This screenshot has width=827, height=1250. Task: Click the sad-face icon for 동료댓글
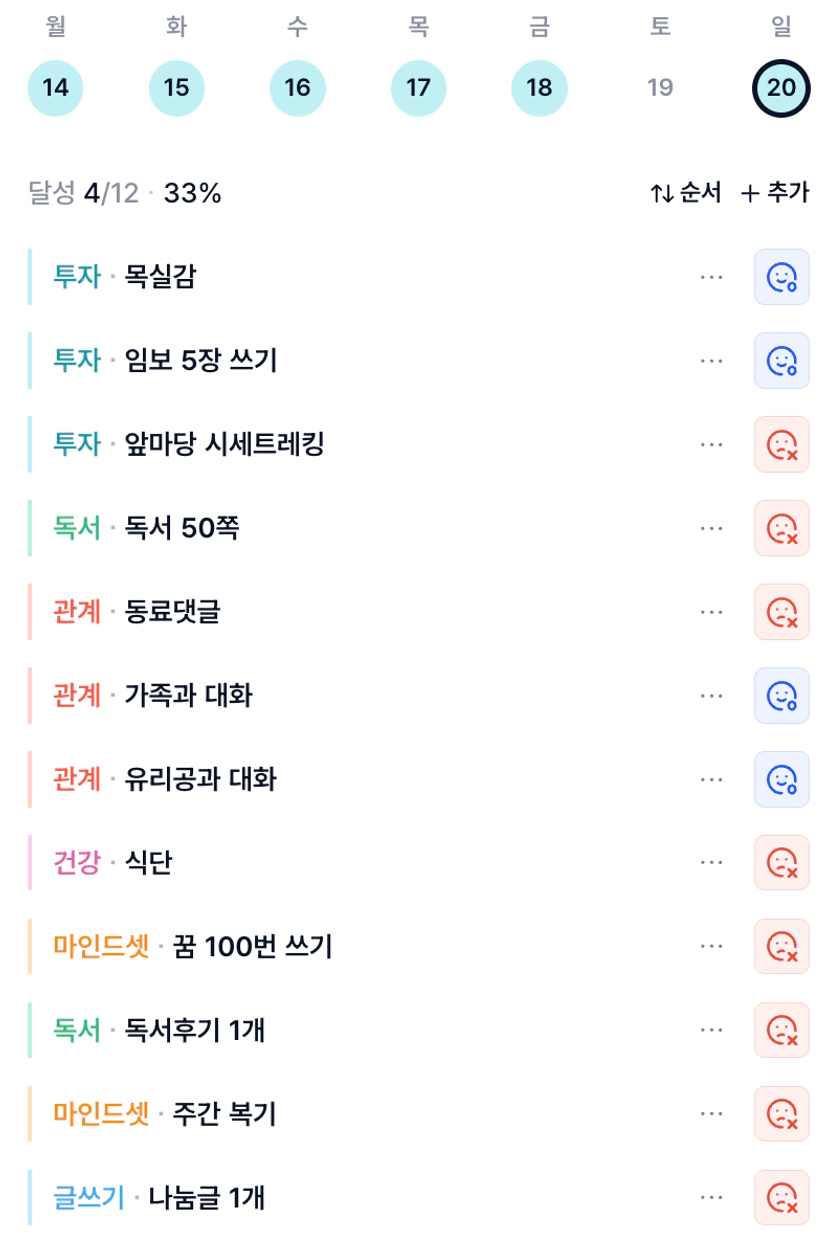click(x=781, y=611)
